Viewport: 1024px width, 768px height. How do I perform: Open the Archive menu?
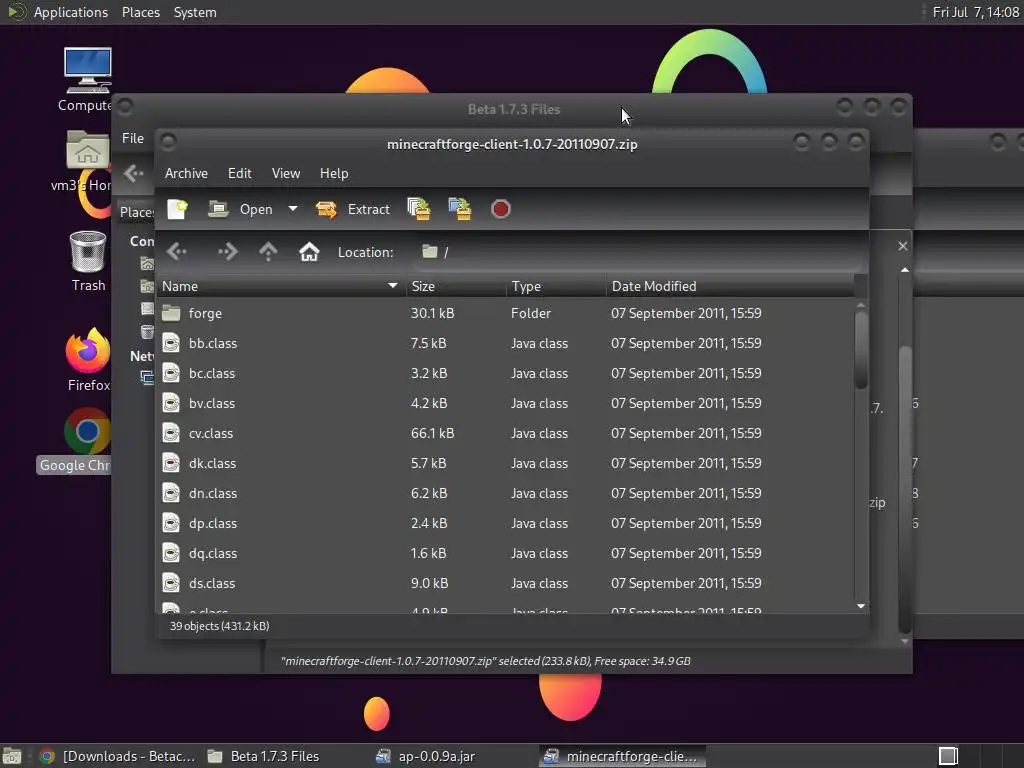point(186,174)
